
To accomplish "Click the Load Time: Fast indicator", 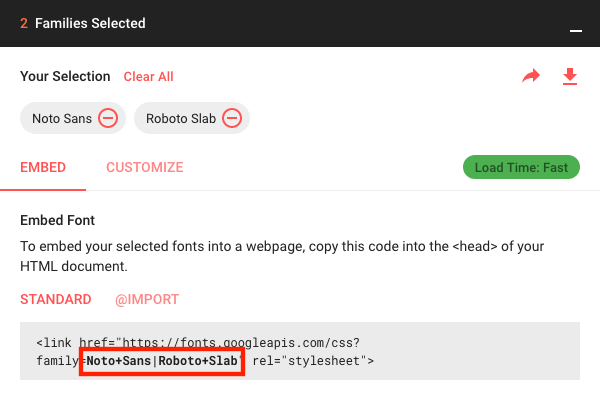I will point(521,167).
